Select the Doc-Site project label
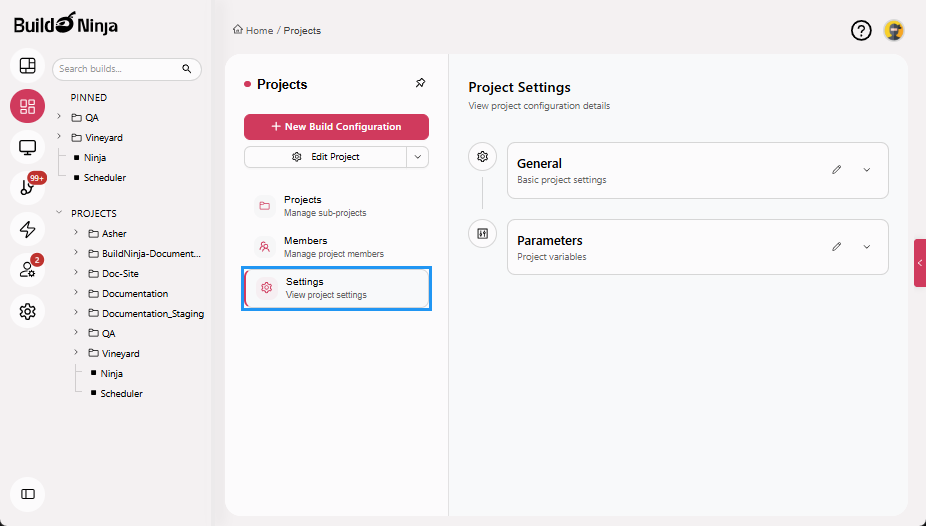926x526 pixels. [x=120, y=274]
